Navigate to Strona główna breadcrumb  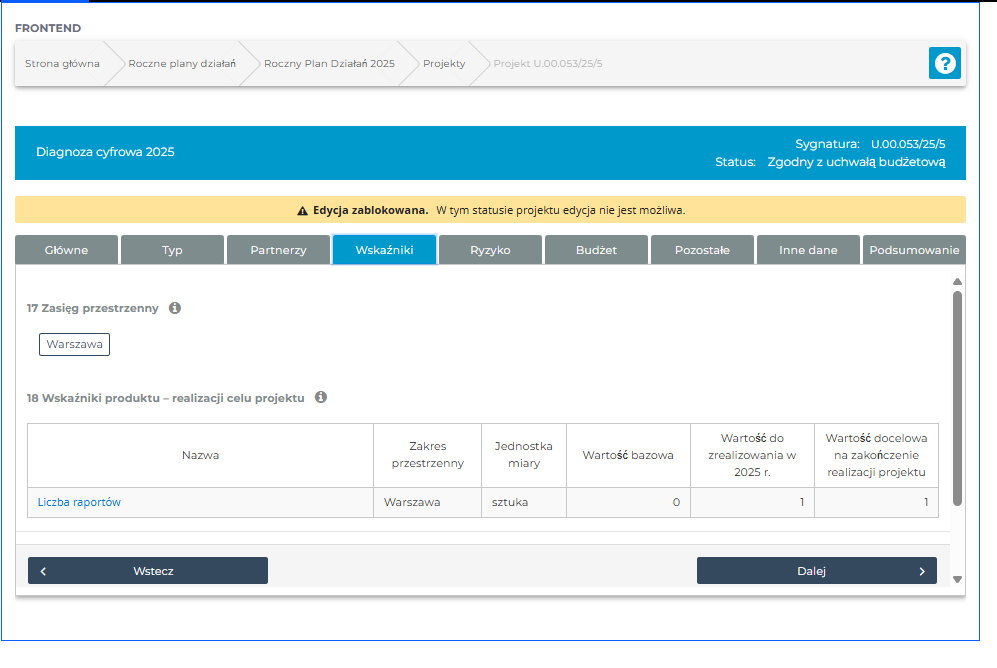(62, 63)
